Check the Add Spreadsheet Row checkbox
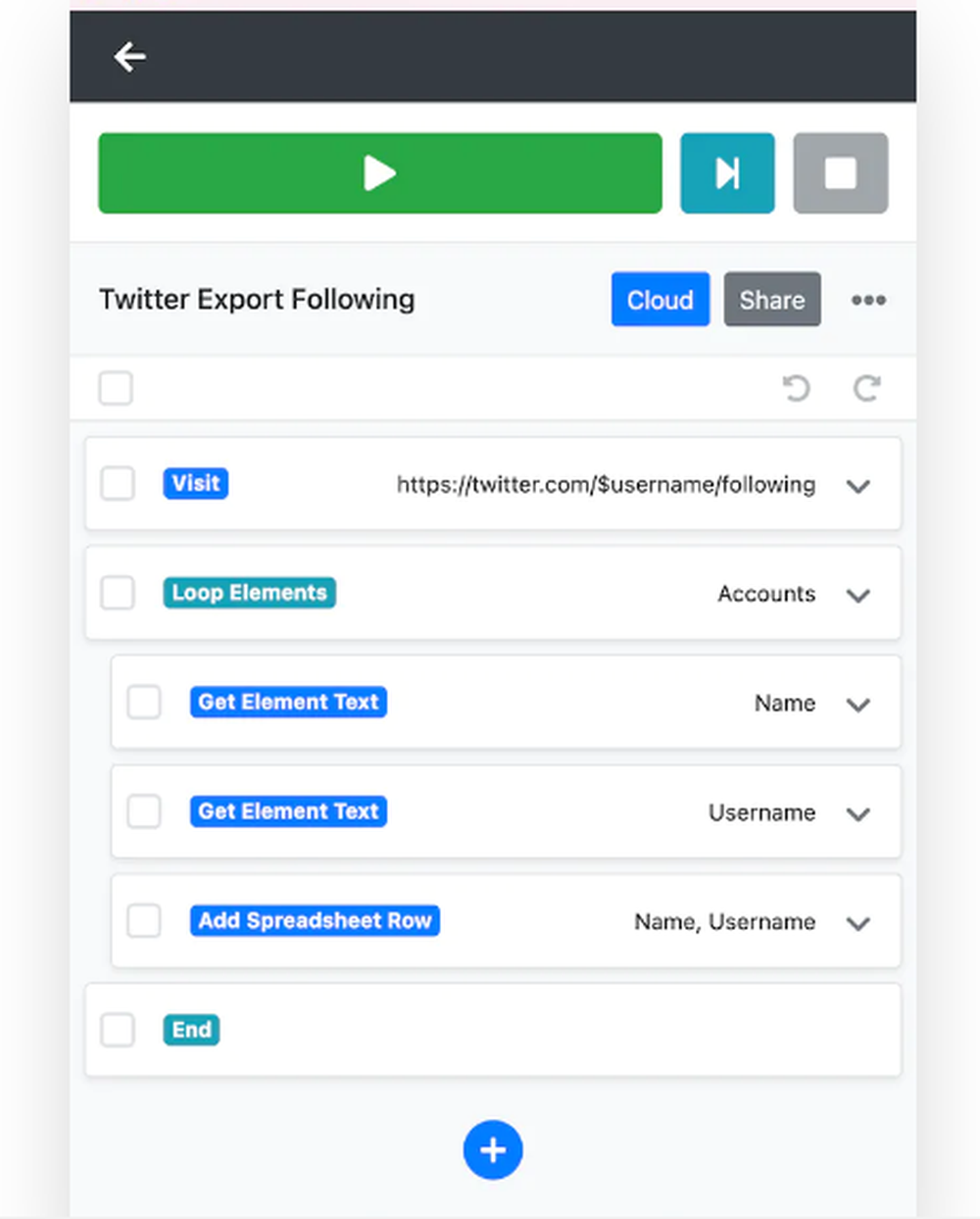Screen dimensions: 980x1219 (x=144, y=920)
